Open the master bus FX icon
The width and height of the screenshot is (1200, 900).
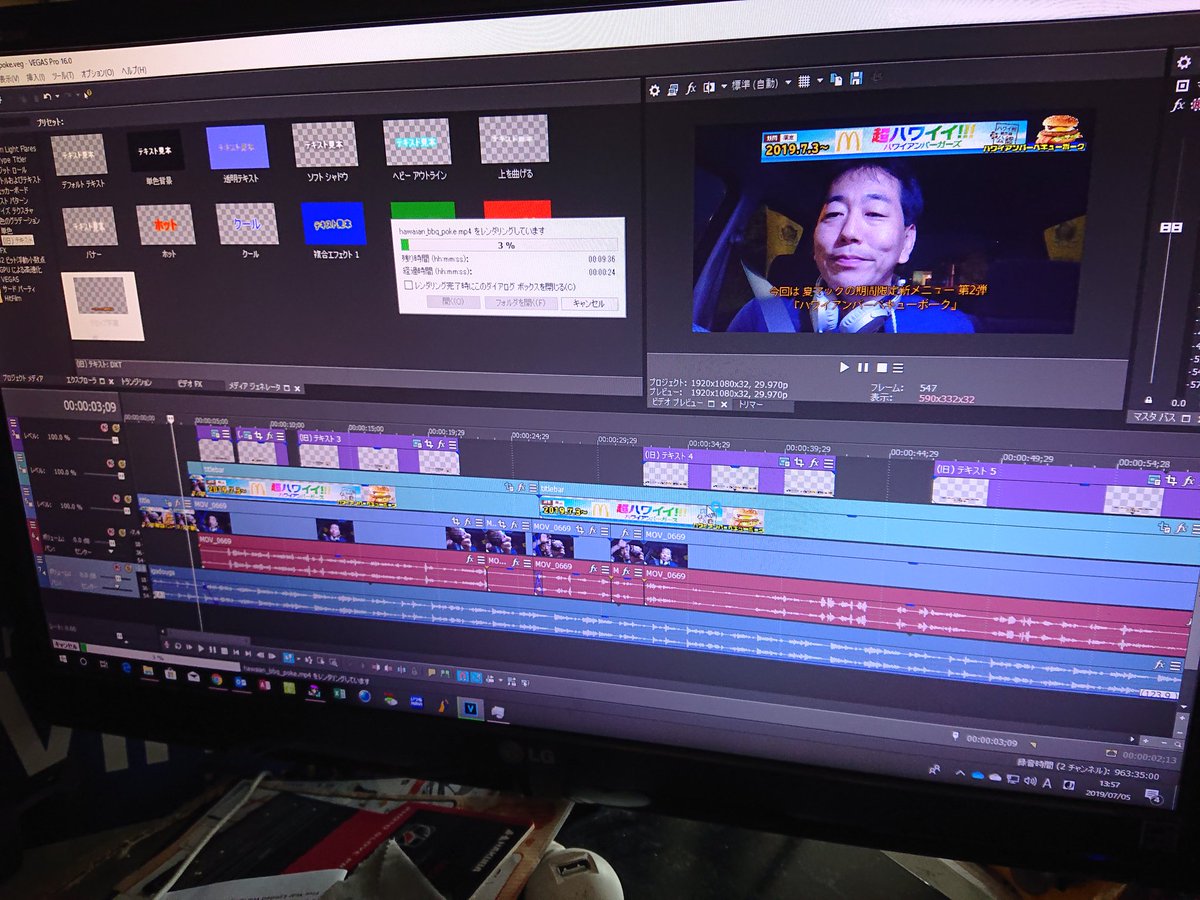[1178, 104]
